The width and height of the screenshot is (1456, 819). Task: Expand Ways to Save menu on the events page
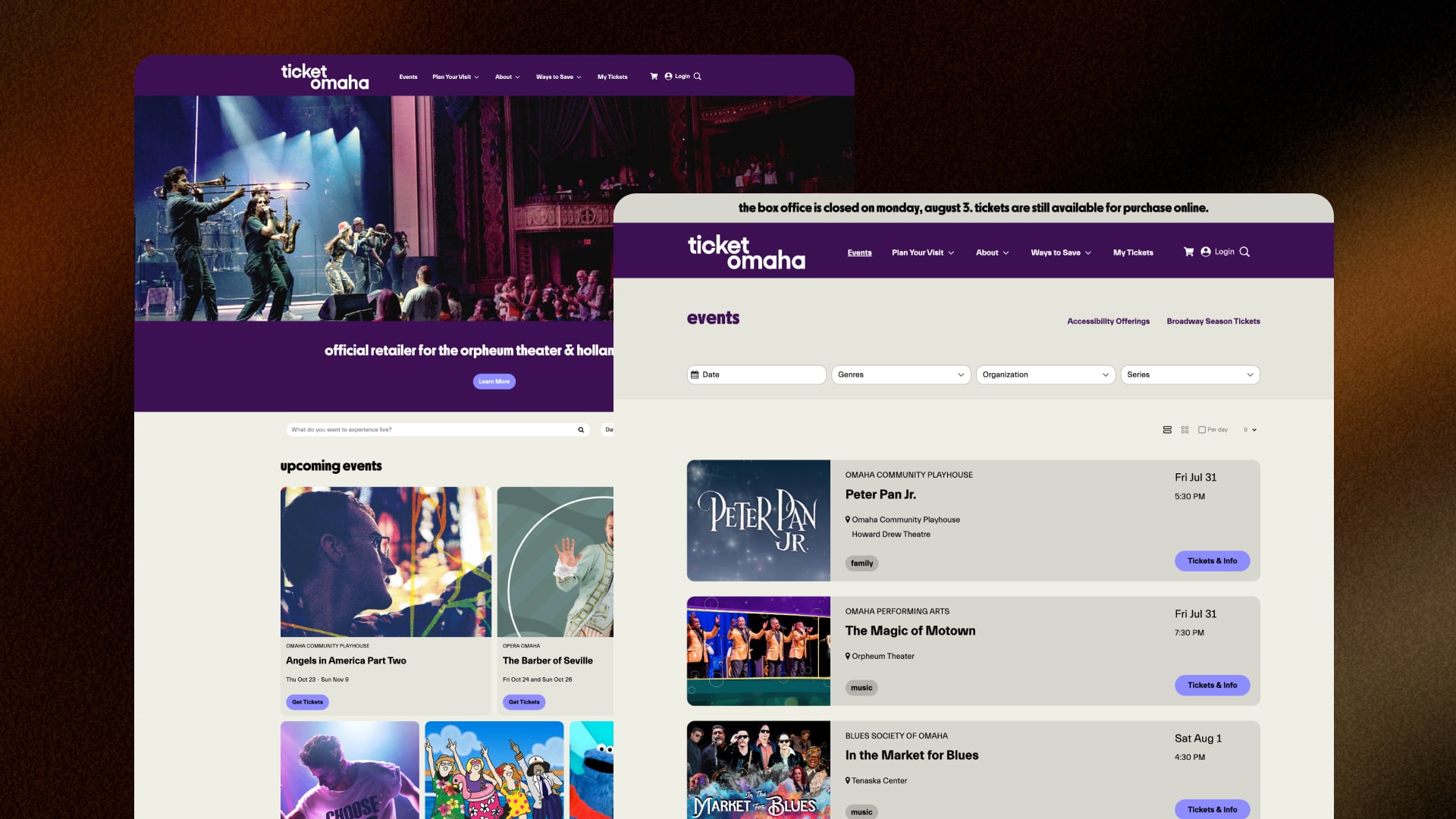point(1061,253)
